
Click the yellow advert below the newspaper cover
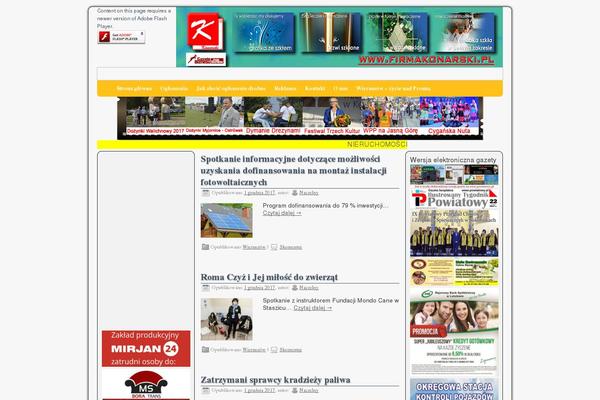(454, 272)
